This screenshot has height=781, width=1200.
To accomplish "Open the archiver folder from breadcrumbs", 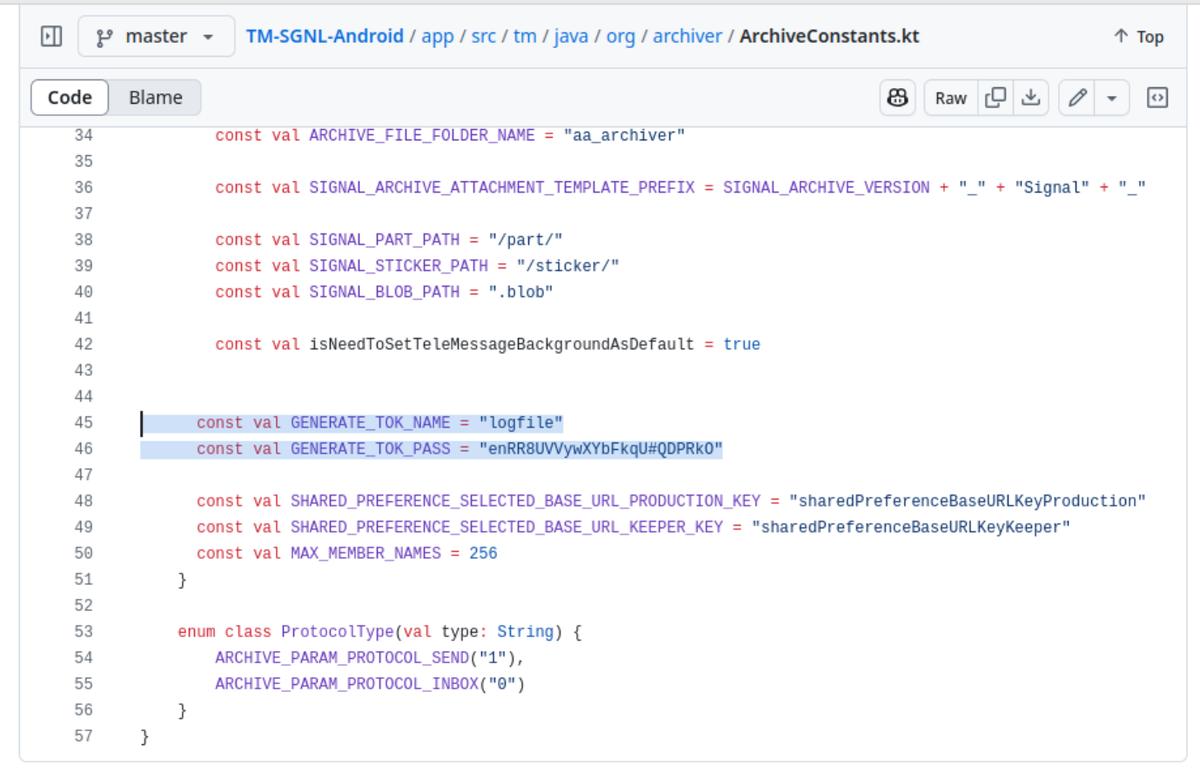I will click(687, 36).
